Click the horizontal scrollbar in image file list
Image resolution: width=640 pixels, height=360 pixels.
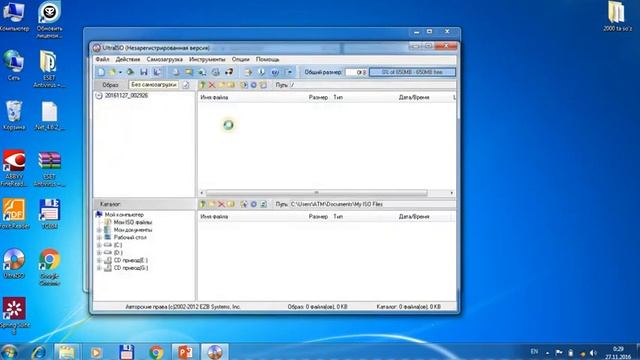tap(317, 193)
